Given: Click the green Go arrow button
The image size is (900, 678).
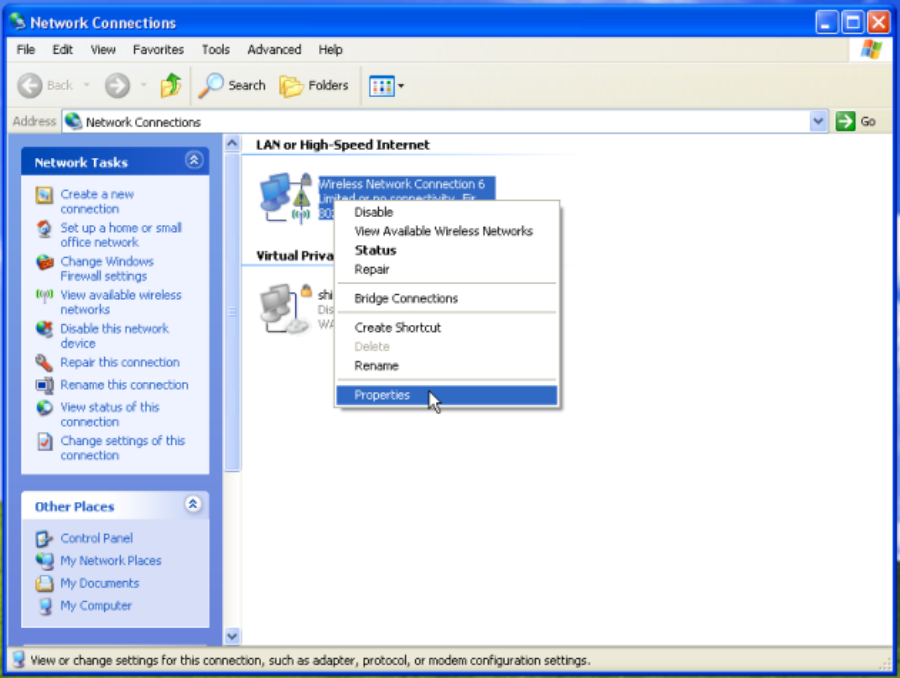Looking at the screenshot, I should pos(845,121).
